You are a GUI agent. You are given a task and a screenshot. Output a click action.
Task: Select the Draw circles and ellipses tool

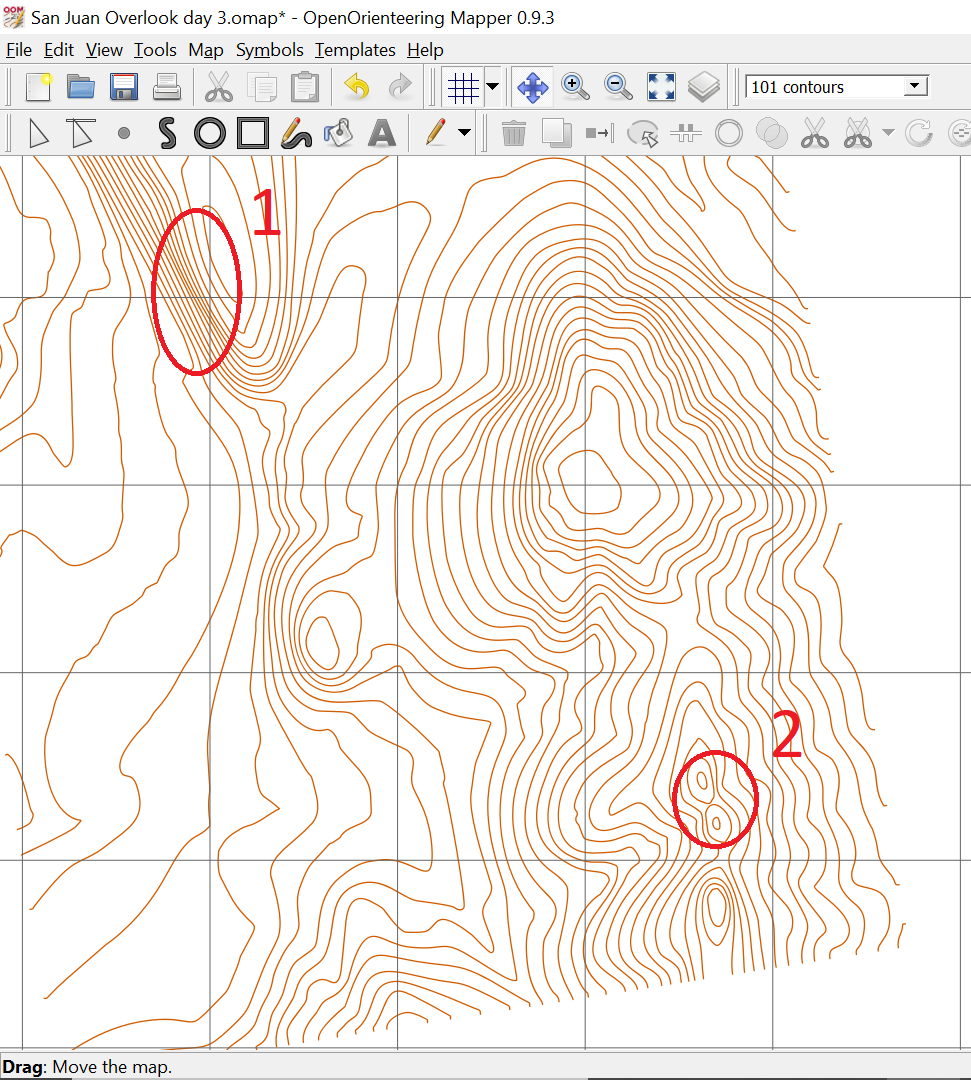pos(210,133)
